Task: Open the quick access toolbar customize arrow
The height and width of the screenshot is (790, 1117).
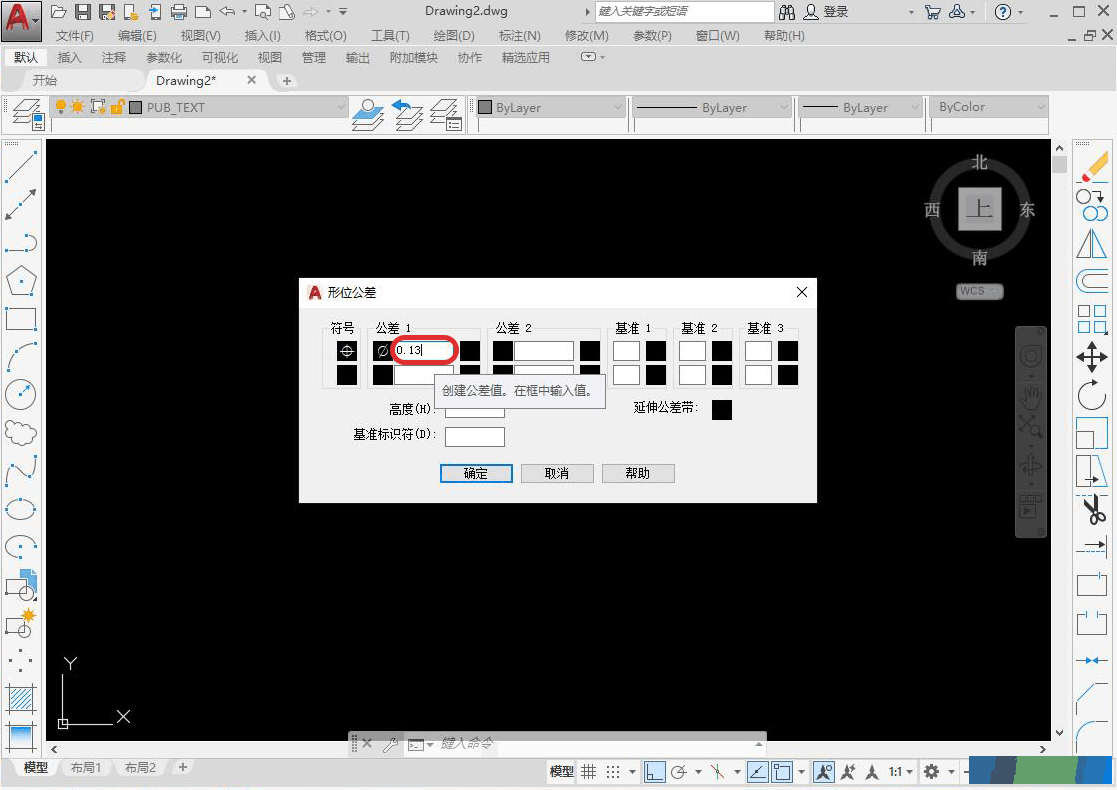Action: (343, 11)
